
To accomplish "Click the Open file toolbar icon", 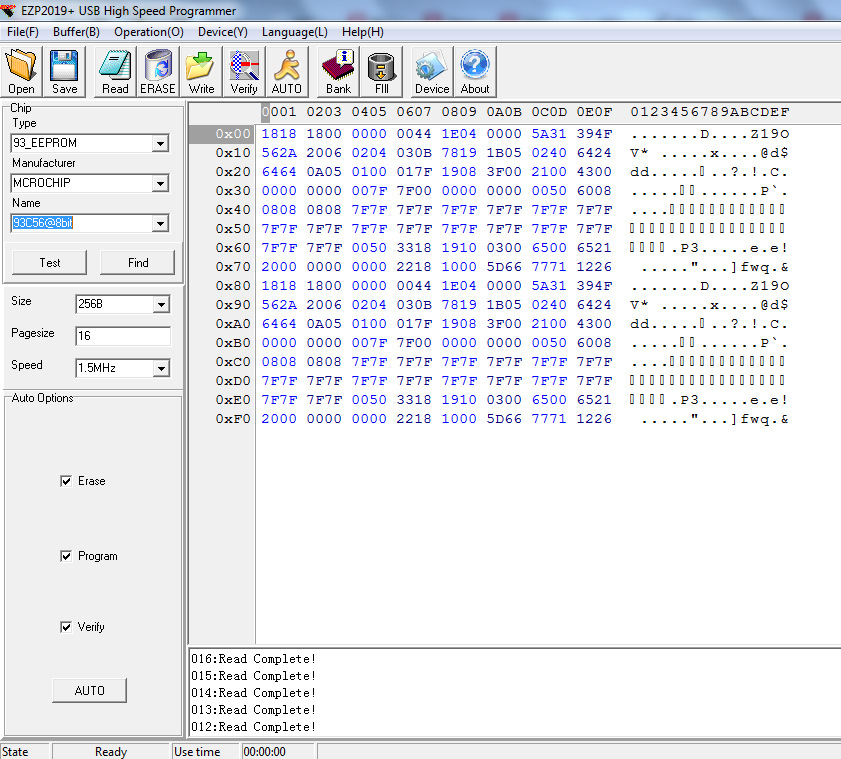I will coord(21,71).
